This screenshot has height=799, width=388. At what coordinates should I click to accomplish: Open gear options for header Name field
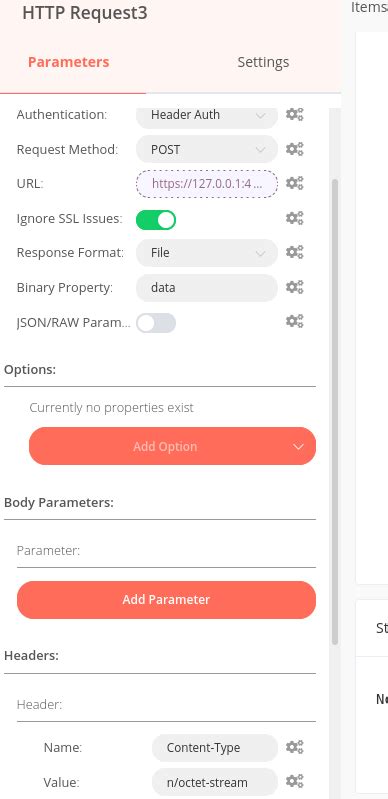tap(294, 747)
